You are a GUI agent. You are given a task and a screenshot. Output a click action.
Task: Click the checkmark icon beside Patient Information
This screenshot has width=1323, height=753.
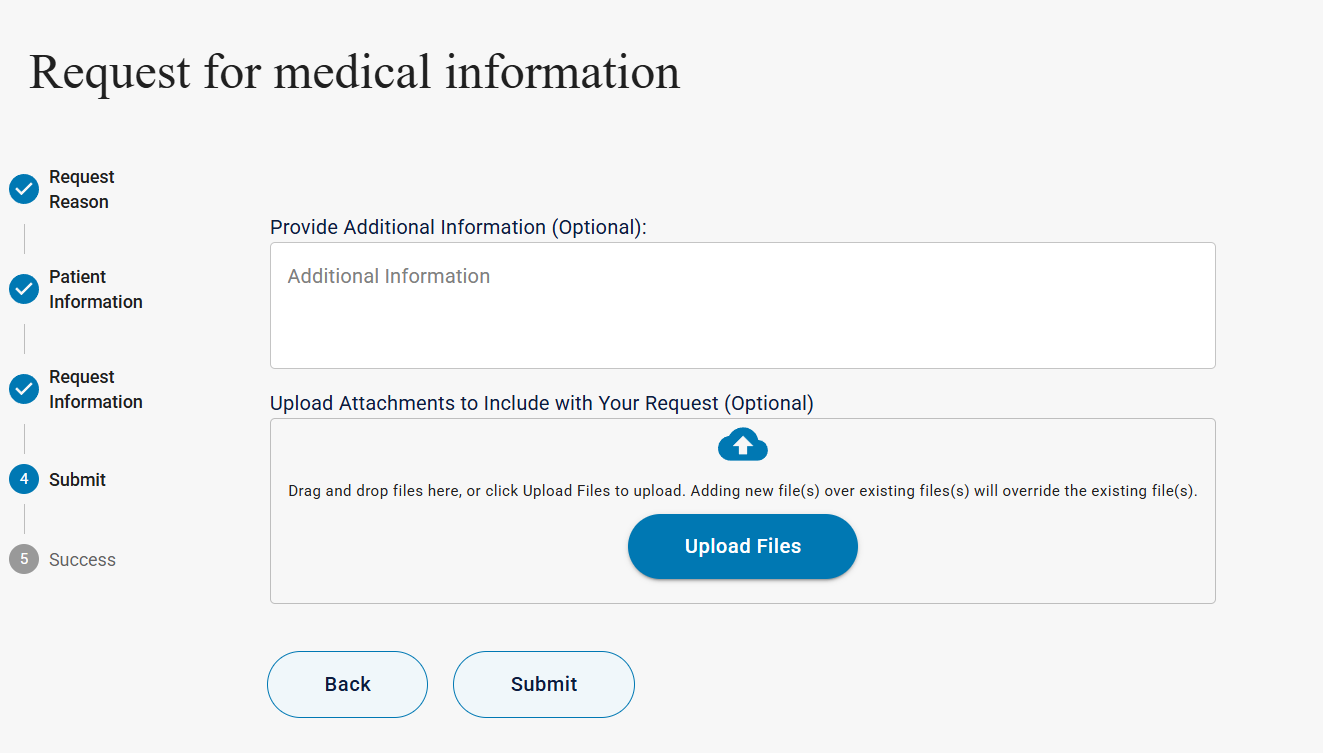pos(24,289)
